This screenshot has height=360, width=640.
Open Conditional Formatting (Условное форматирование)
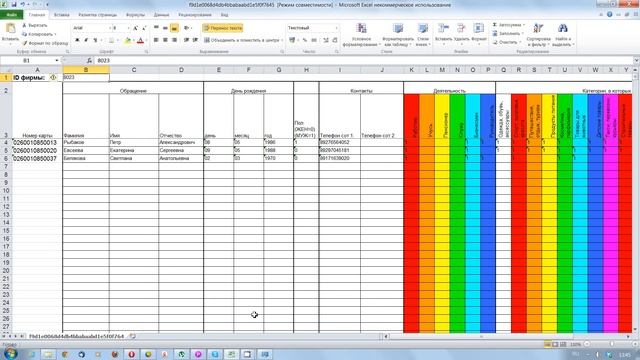[x=361, y=34]
